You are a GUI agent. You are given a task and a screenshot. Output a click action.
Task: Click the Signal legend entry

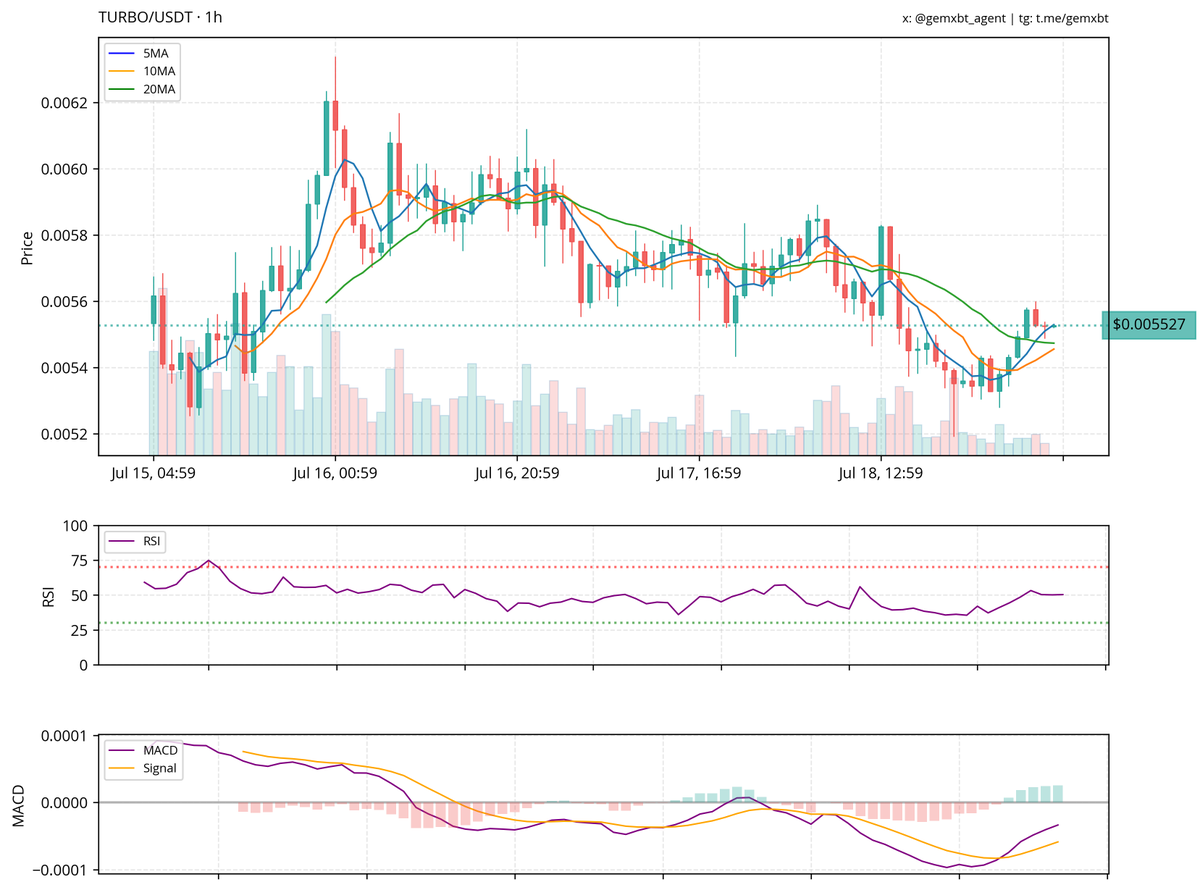144,769
